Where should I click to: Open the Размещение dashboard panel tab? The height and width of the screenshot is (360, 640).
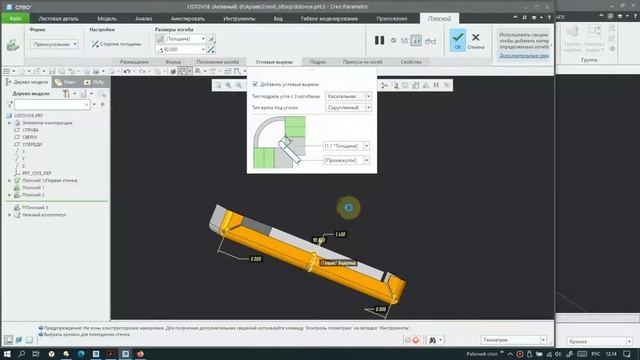point(134,62)
